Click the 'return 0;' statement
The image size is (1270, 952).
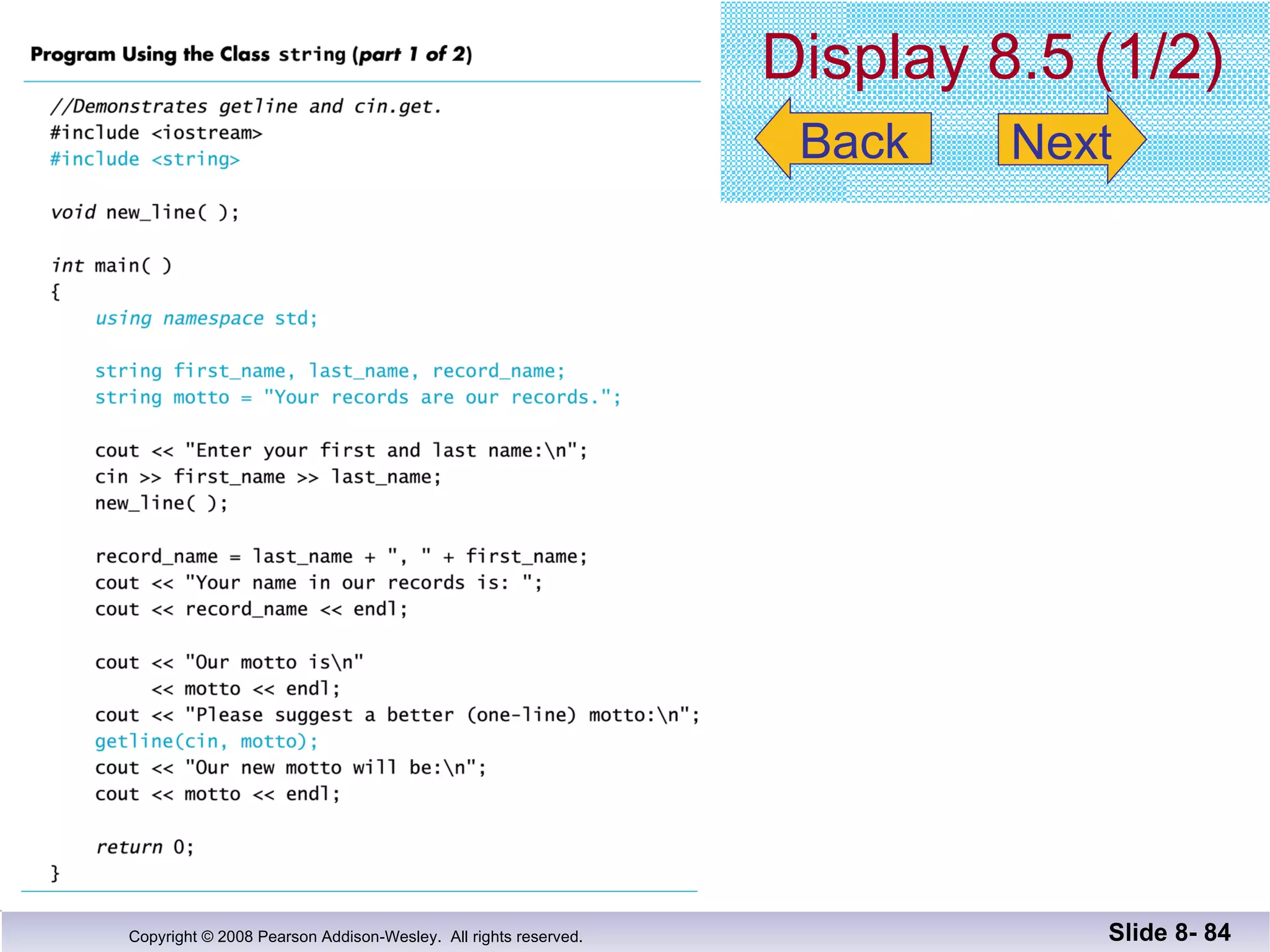[145, 847]
